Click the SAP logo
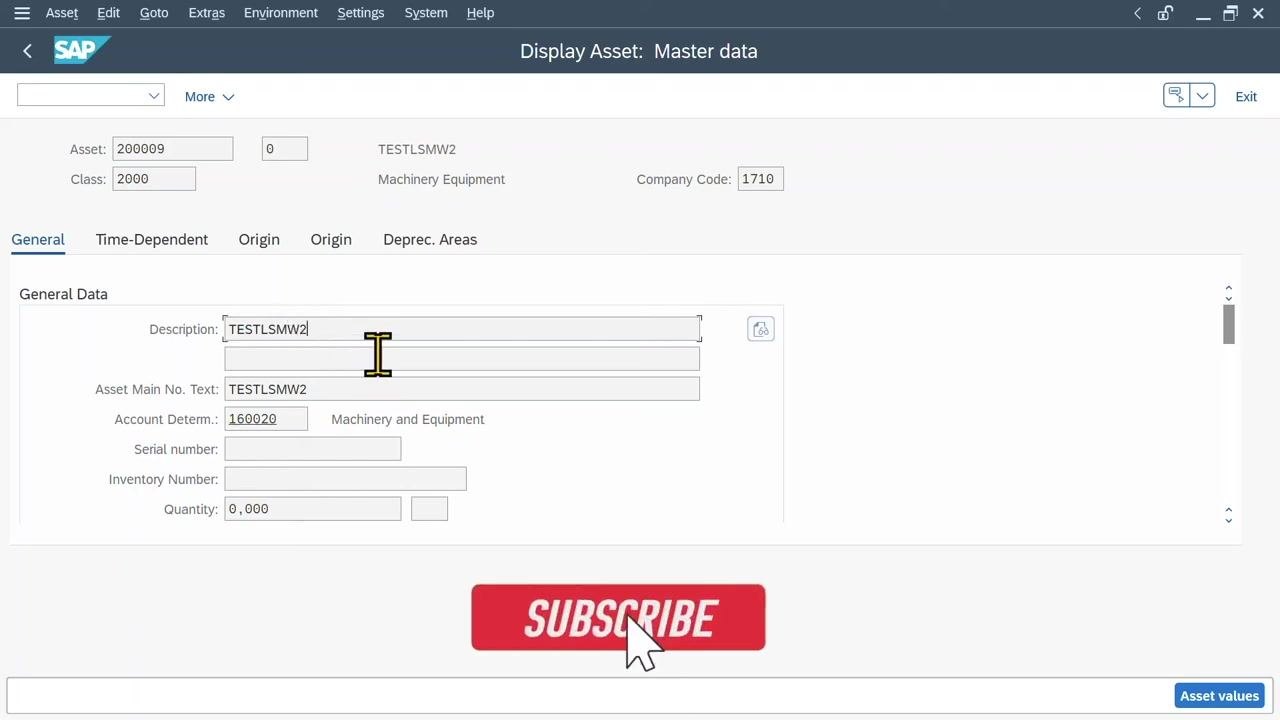Screen dimensions: 1280x720 (81, 50)
